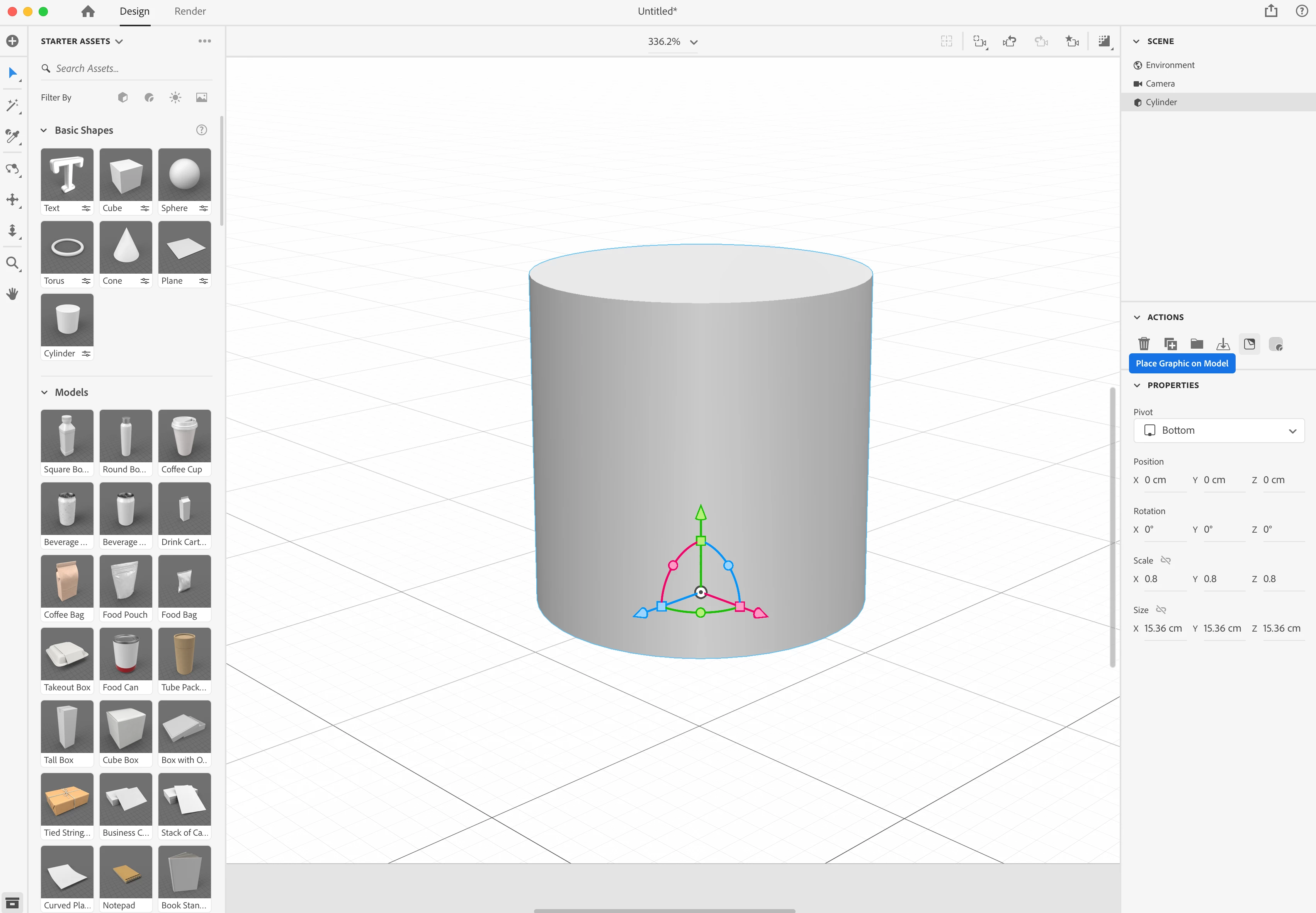Select the Hand pan tool

(x=12, y=294)
